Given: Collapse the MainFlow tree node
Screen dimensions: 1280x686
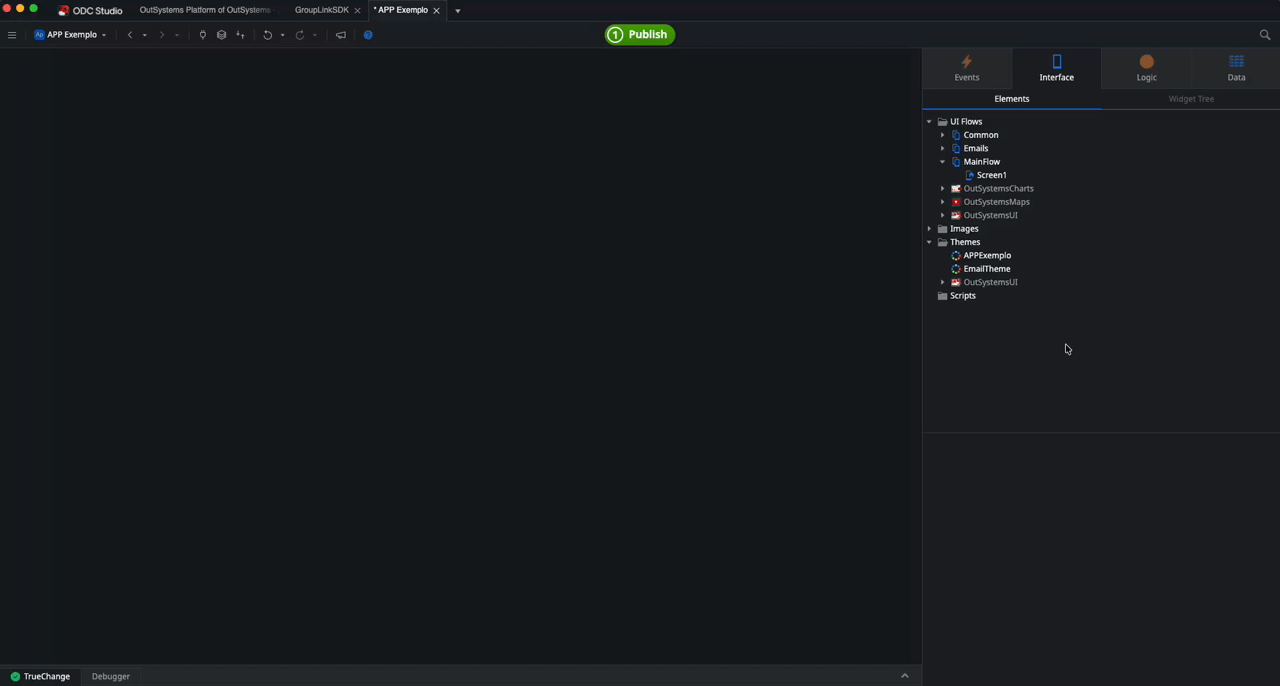Looking at the screenshot, I should tap(942, 162).
